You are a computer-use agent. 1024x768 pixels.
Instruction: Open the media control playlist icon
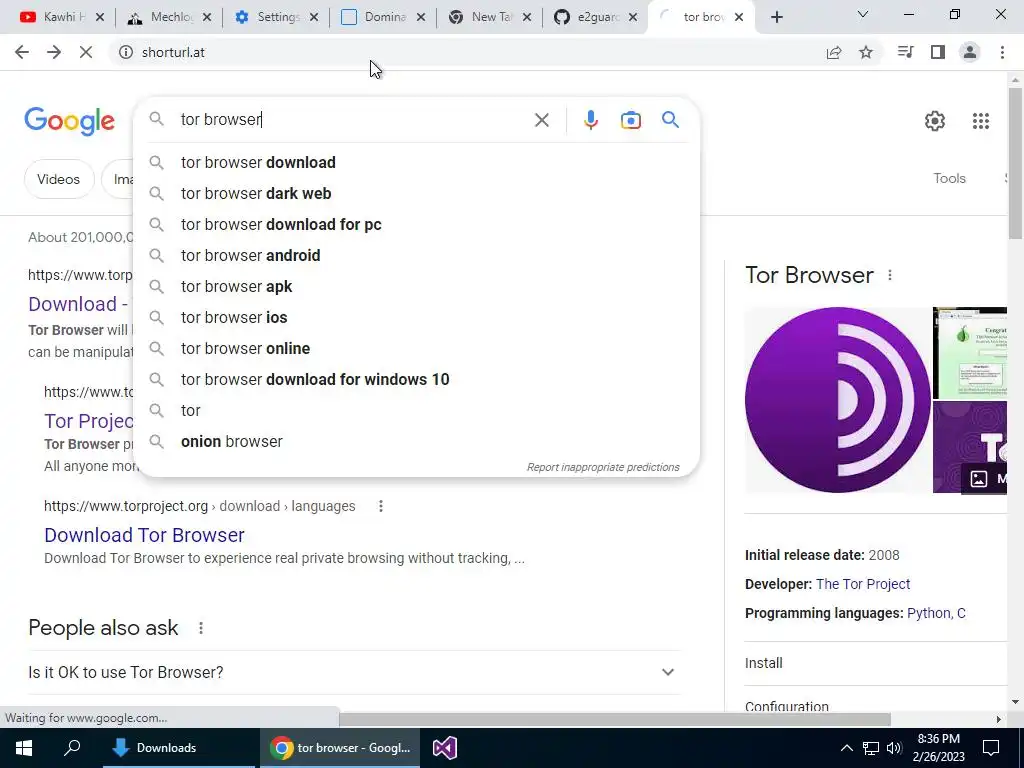905,52
